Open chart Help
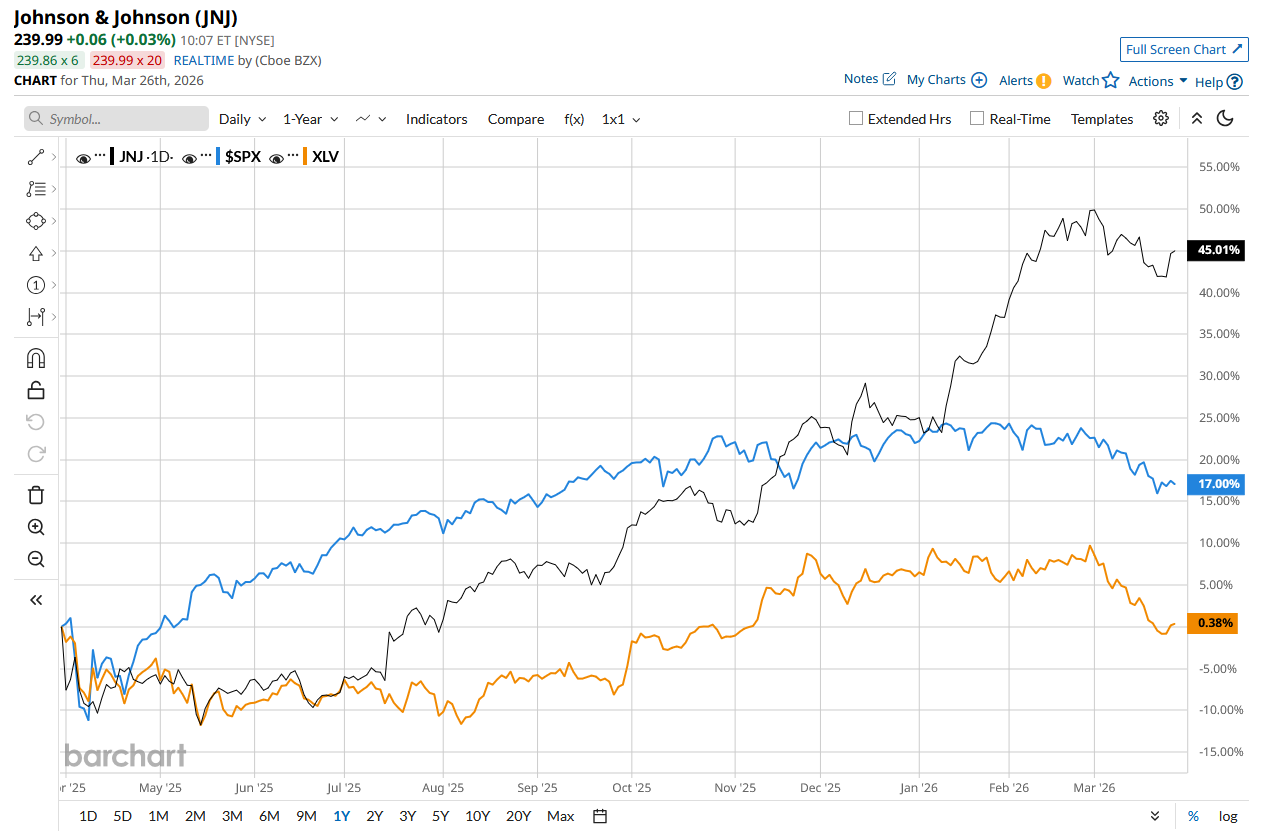This screenshot has width=1263, height=832. pos(1219,81)
